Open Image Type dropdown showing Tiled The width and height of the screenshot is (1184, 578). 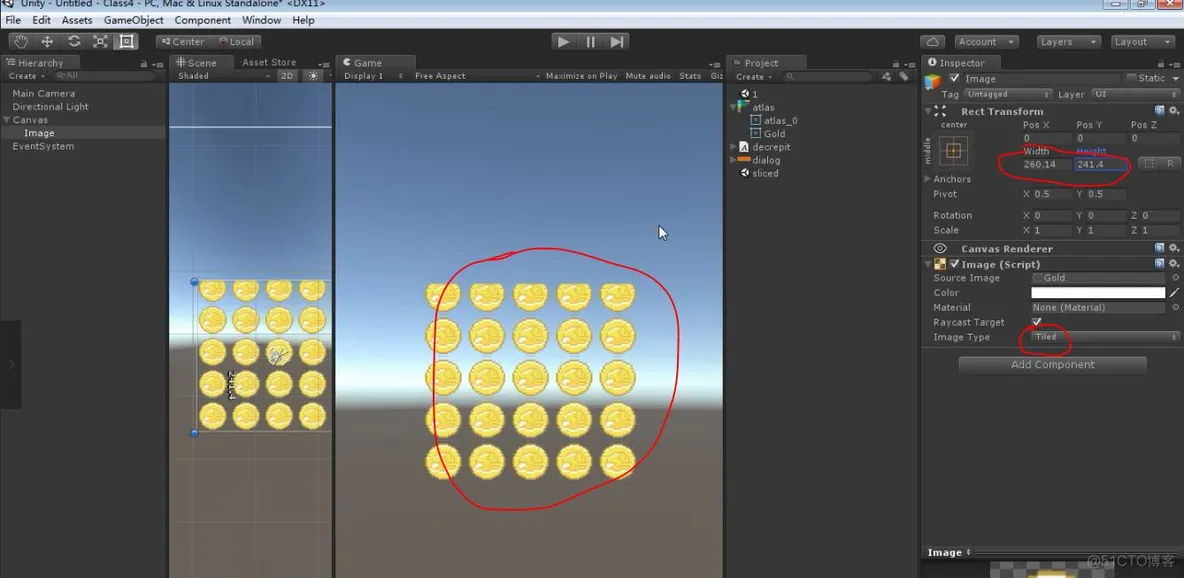click(1105, 337)
